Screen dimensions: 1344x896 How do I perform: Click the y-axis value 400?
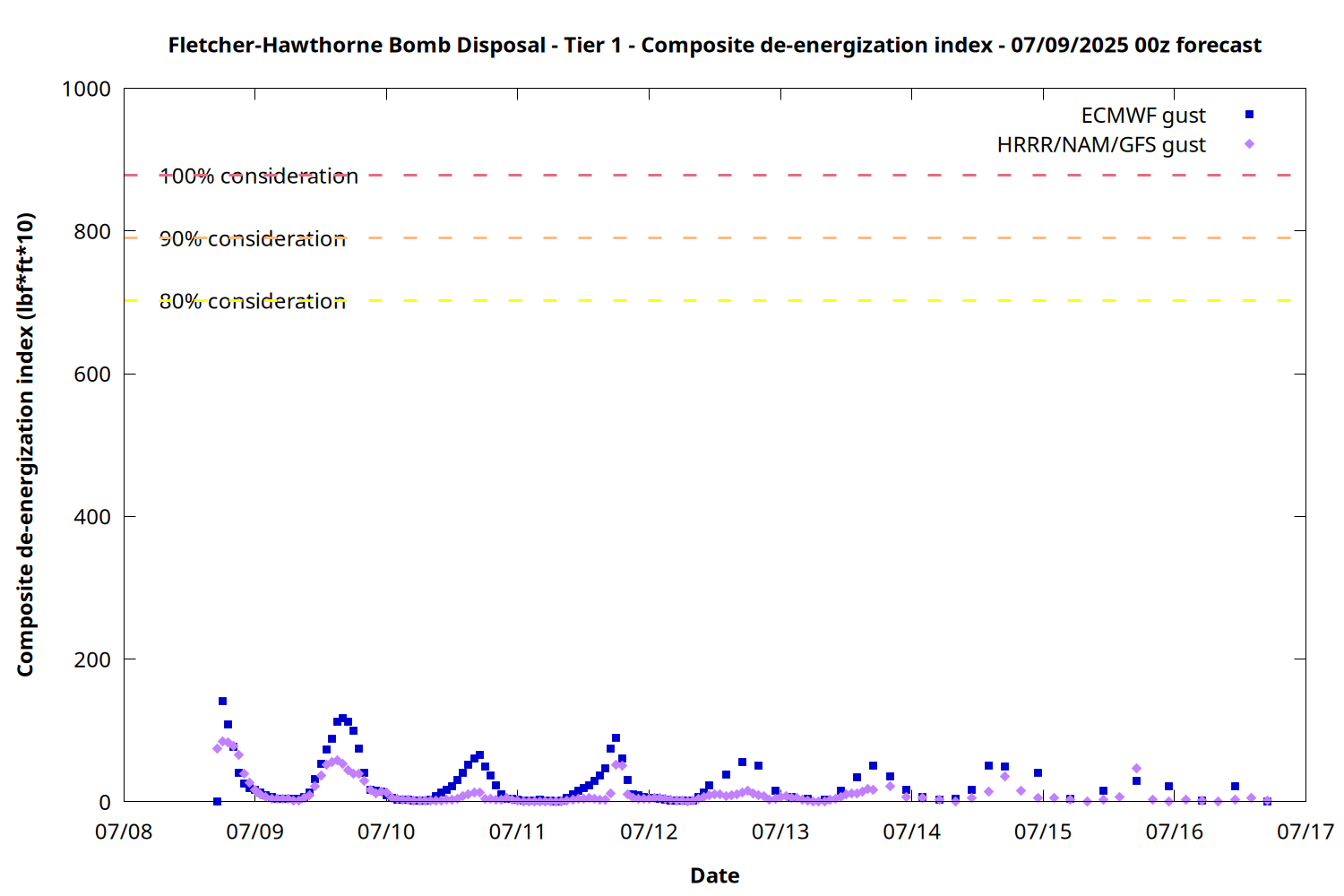pyautogui.click(x=92, y=517)
